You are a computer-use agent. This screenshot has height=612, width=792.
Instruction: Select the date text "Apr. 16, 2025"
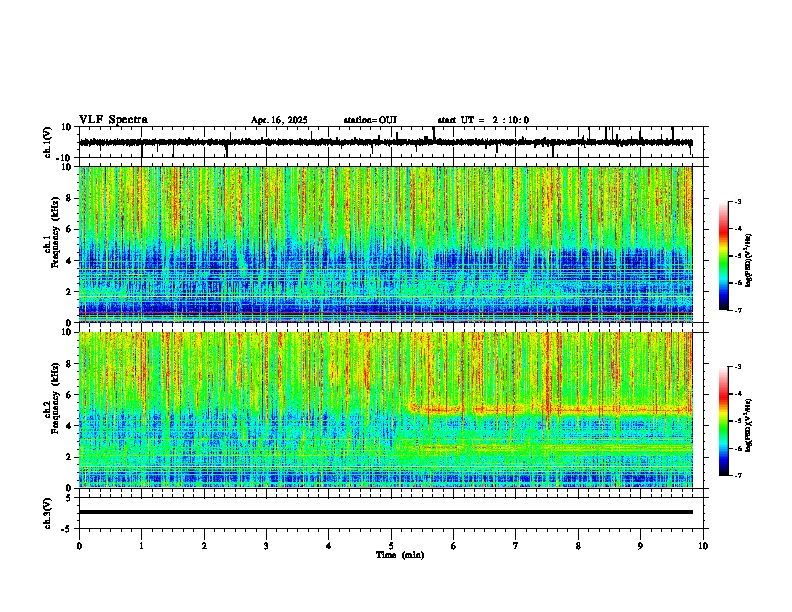(279, 120)
